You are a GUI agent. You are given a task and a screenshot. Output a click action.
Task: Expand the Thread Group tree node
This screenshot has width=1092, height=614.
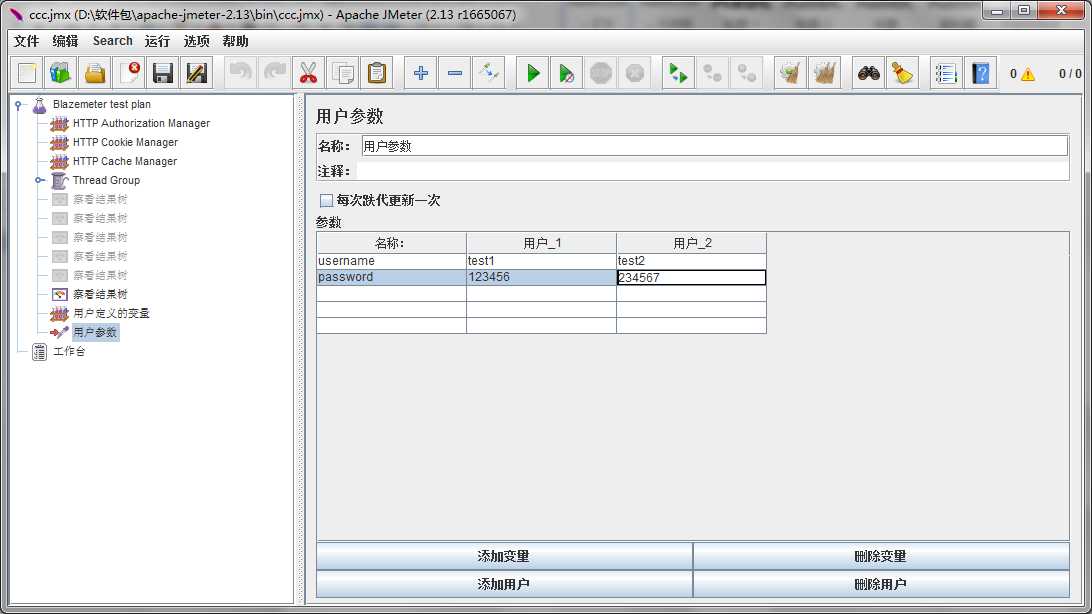tap(39, 180)
